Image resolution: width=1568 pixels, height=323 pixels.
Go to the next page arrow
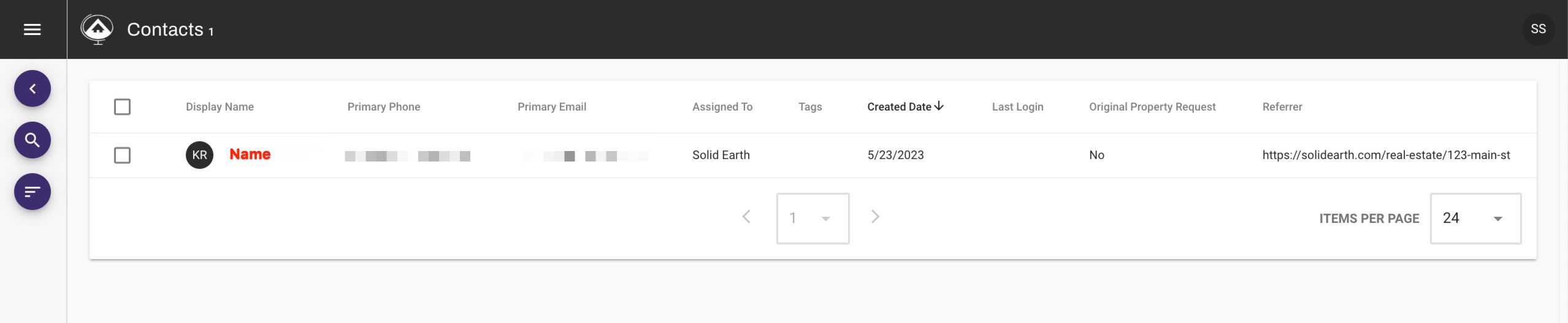875,217
